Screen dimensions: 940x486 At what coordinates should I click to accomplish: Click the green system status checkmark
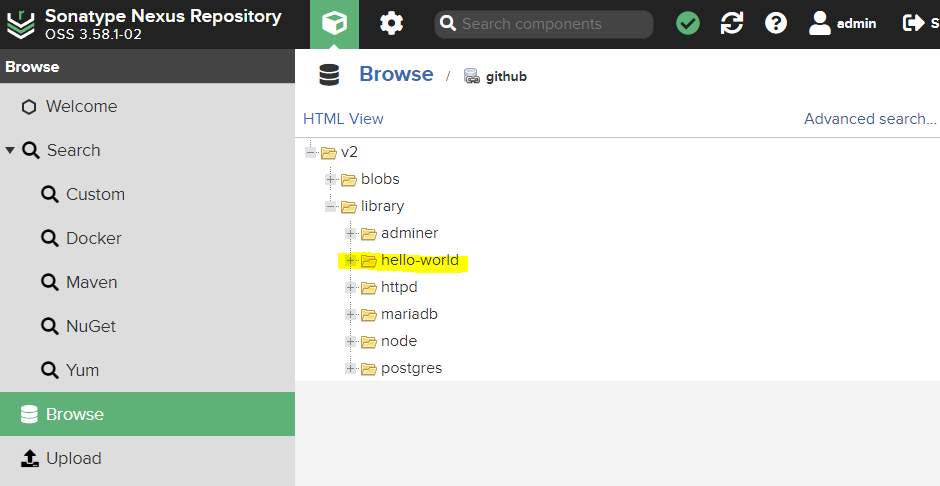688,23
